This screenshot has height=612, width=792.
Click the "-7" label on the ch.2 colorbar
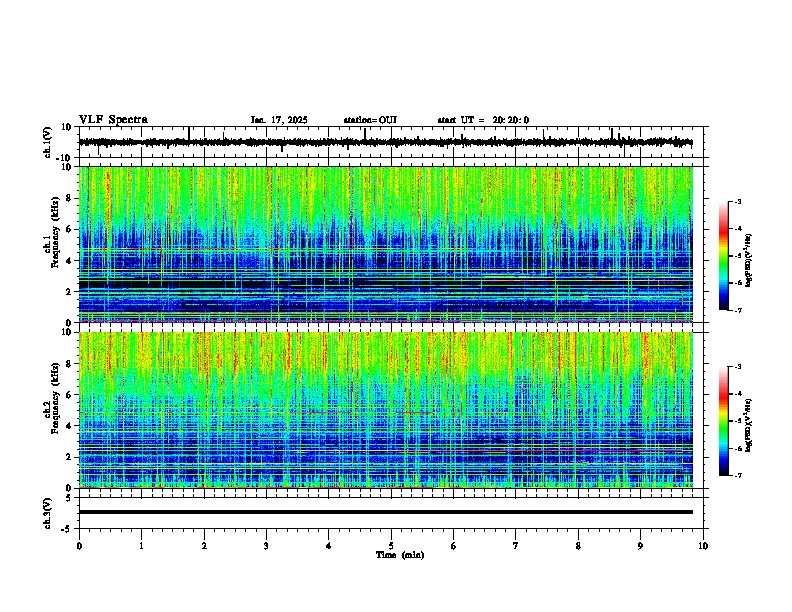point(738,476)
